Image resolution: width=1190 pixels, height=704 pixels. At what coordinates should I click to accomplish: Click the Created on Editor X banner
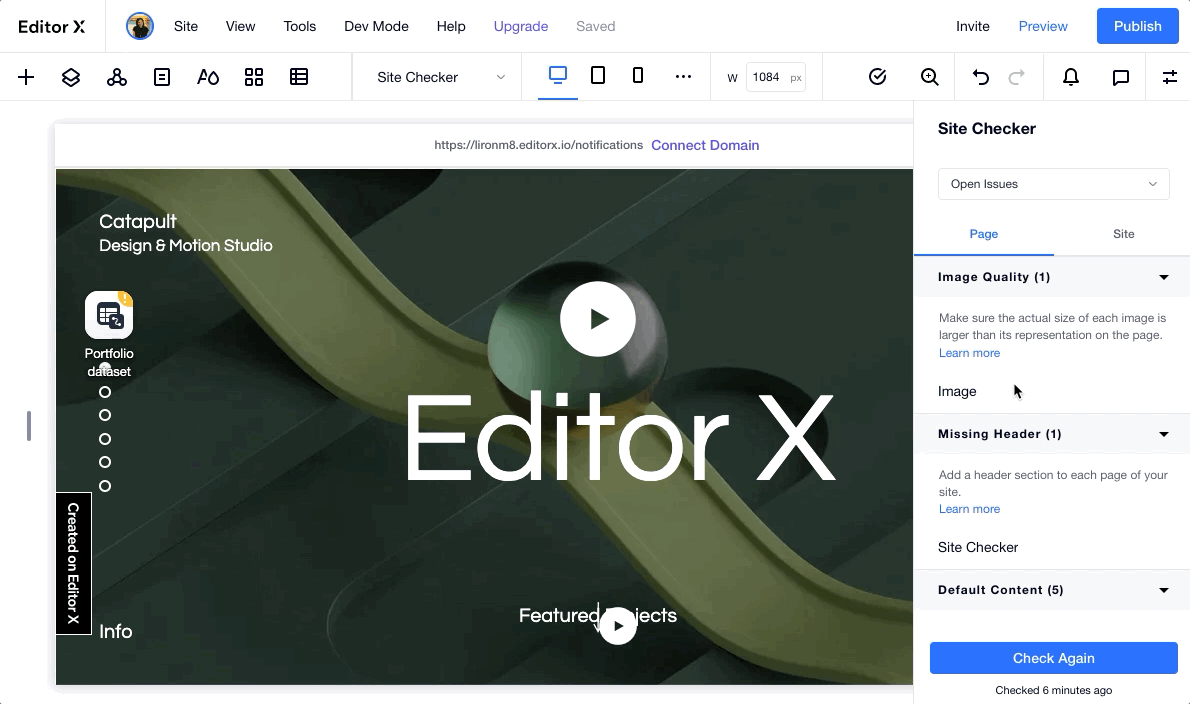coord(74,564)
